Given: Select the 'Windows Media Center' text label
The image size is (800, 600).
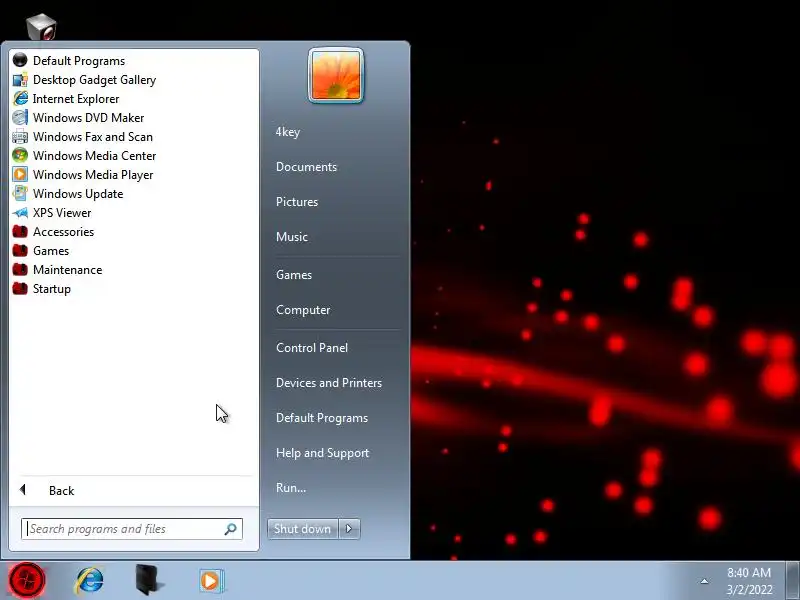Looking at the screenshot, I should (x=94, y=156).
